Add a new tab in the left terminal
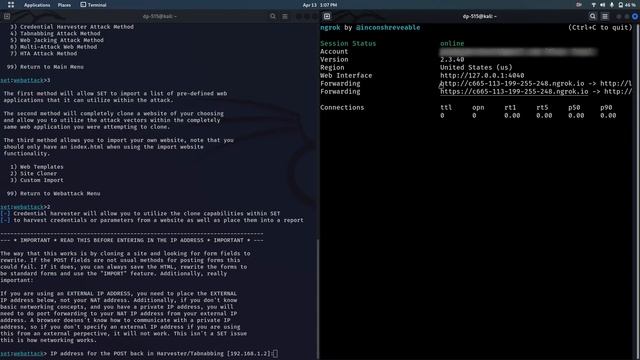 pyautogui.click(x=7, y=16)
